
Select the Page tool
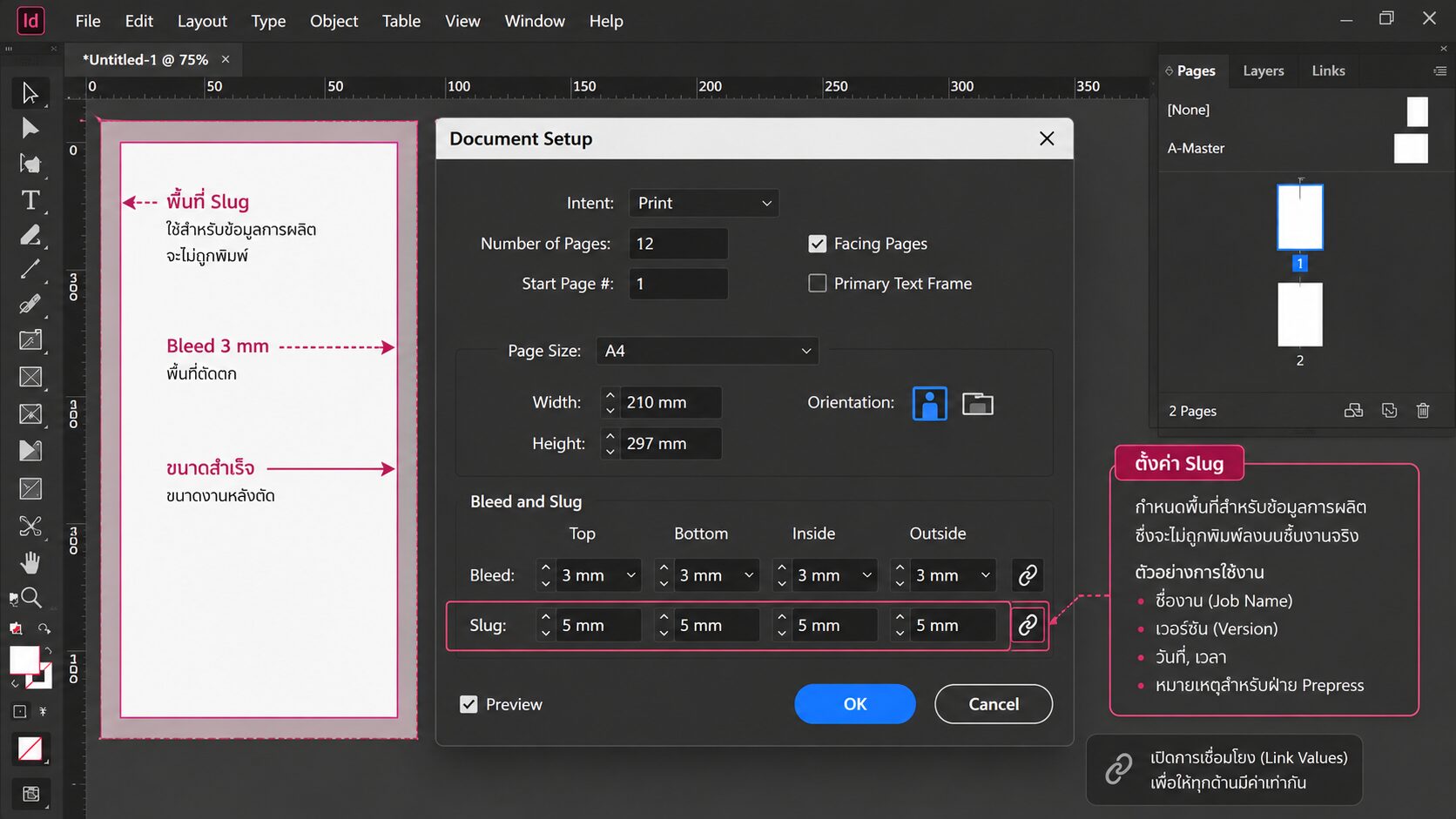30,164
